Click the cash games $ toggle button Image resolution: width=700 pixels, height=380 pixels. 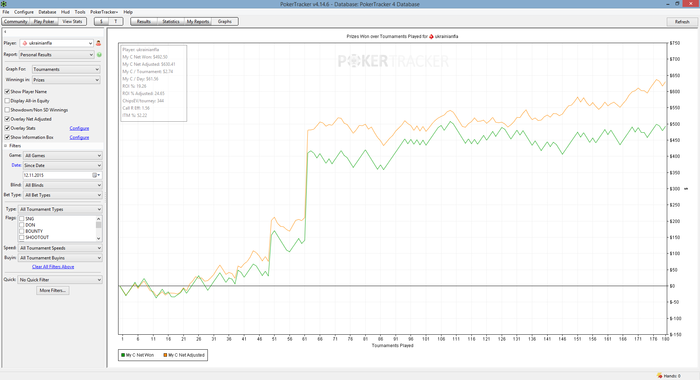click(101, 21)
